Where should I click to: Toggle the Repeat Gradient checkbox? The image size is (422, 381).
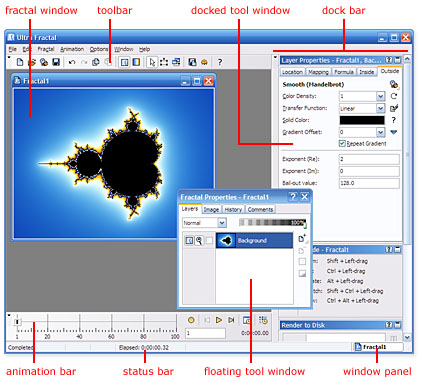click(x=342, y=143)
